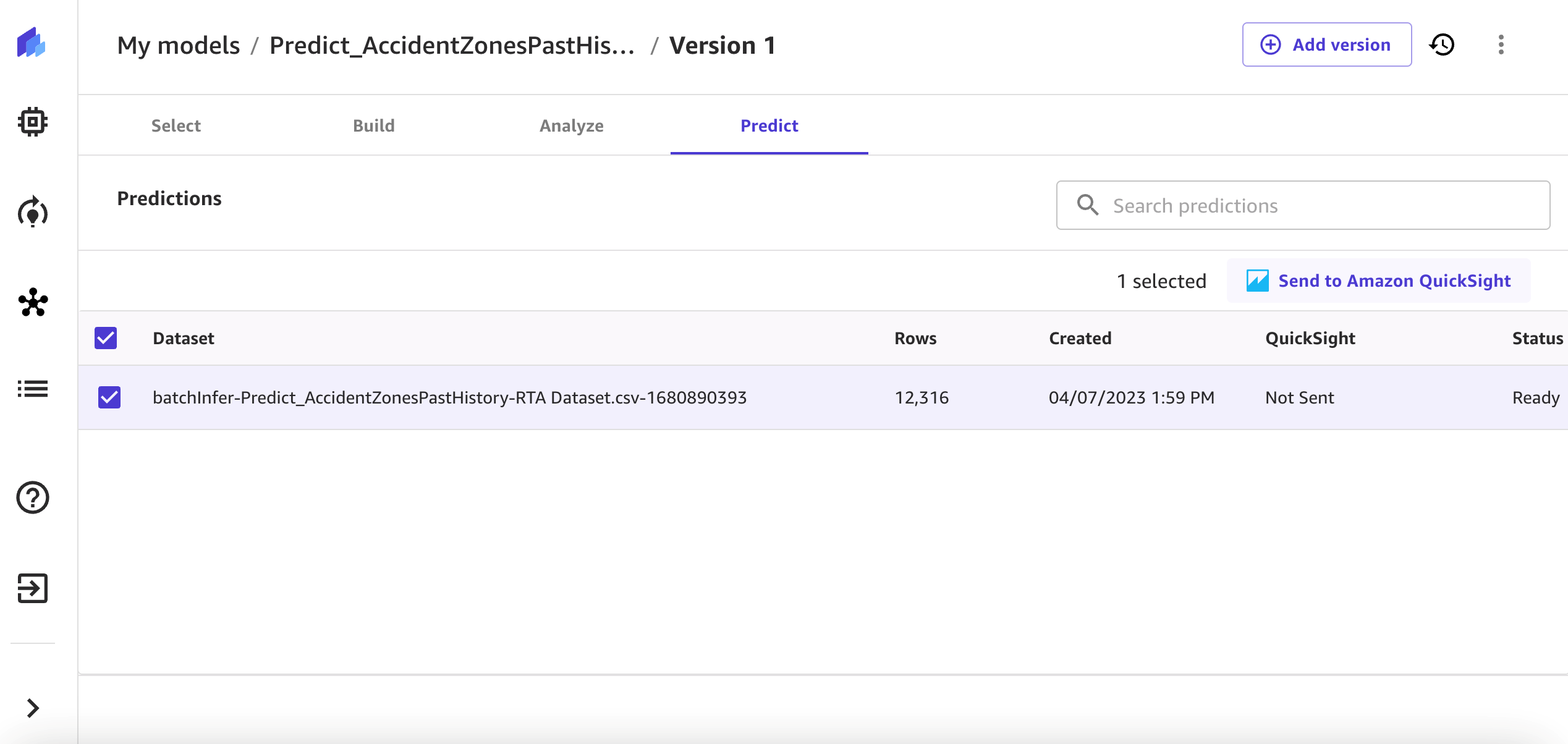
Task: Open the Help question mark icon
Action: (x=33, y=497)
